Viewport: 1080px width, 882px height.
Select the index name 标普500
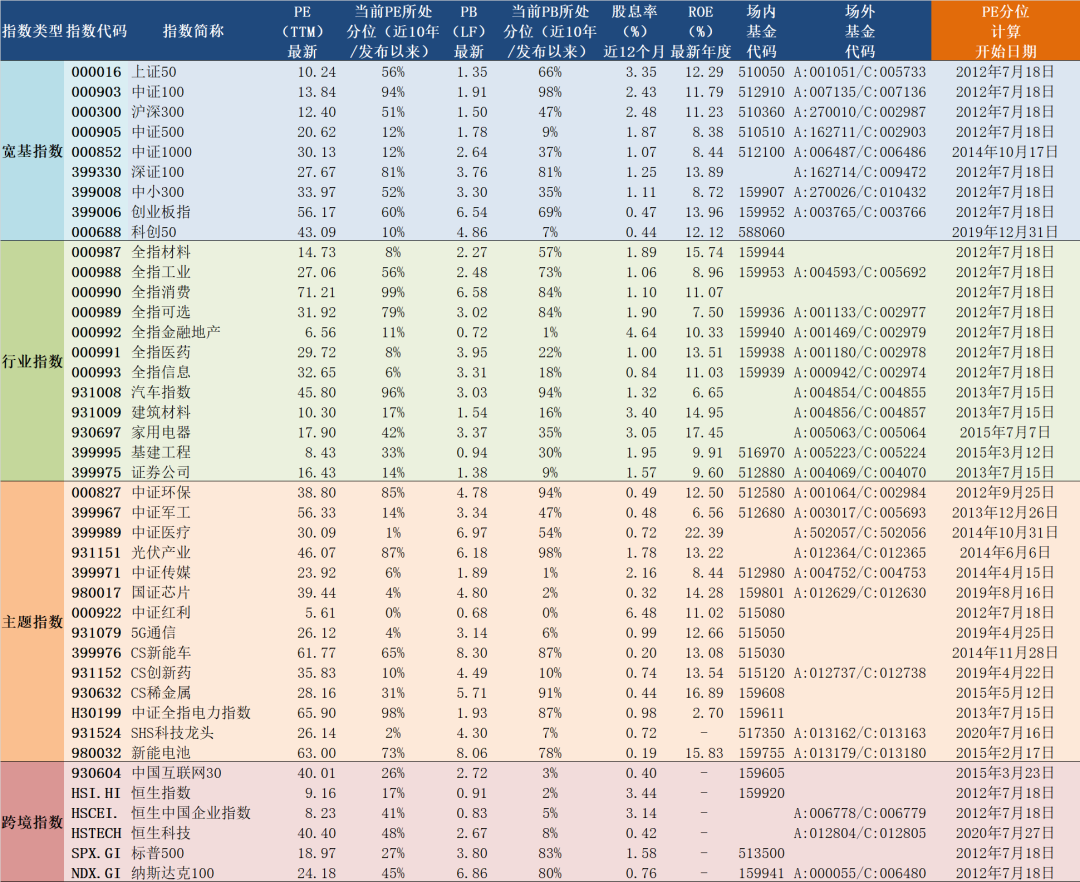158,853
